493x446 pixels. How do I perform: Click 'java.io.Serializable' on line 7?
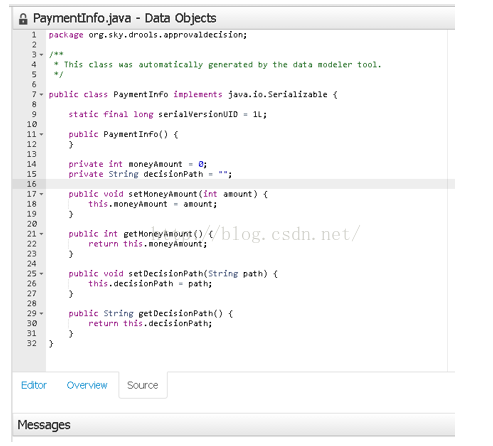pyautogui.click(x=278, y=95)
